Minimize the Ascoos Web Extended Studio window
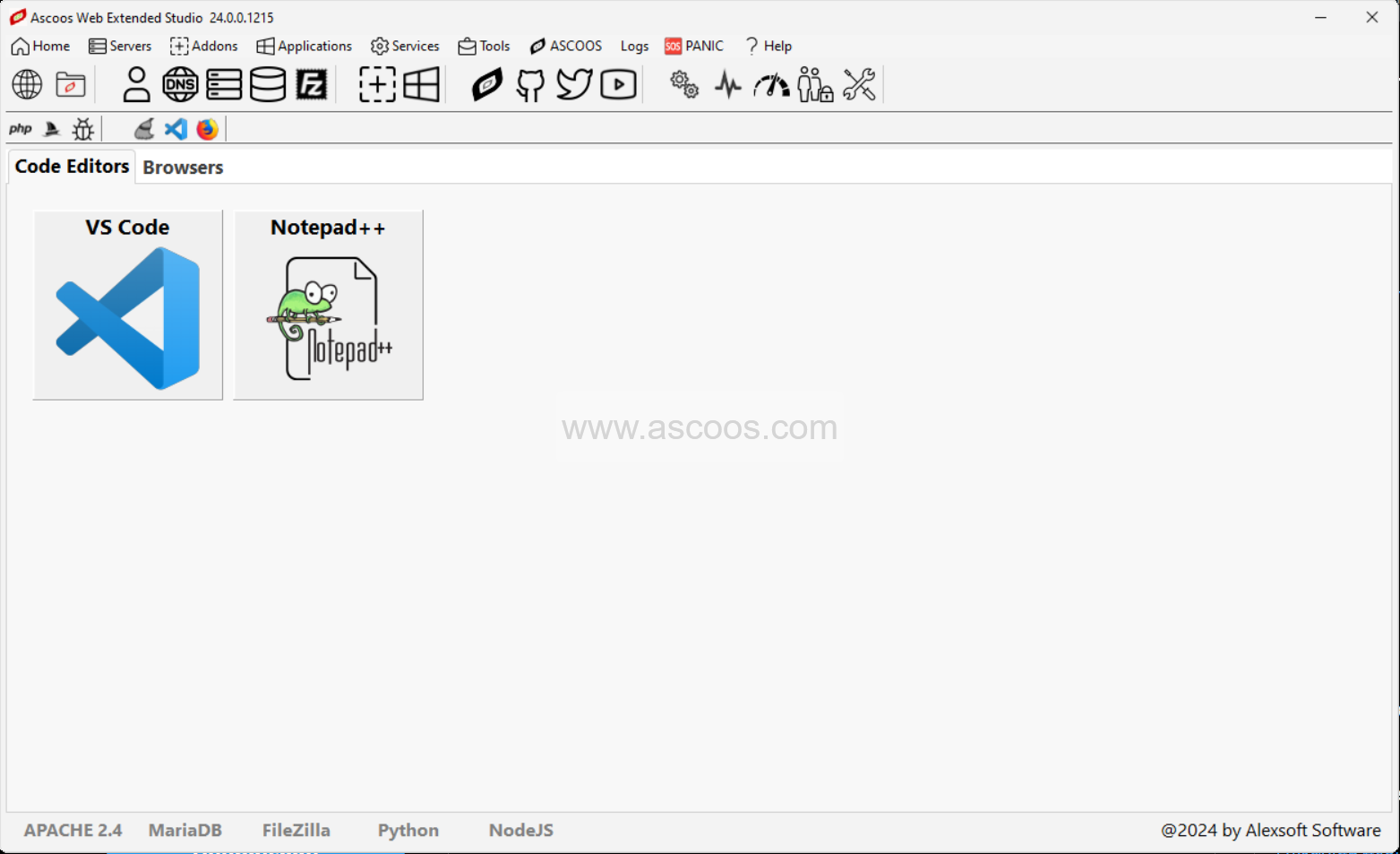This screenshot has width=1400, height=854. 1320,17
